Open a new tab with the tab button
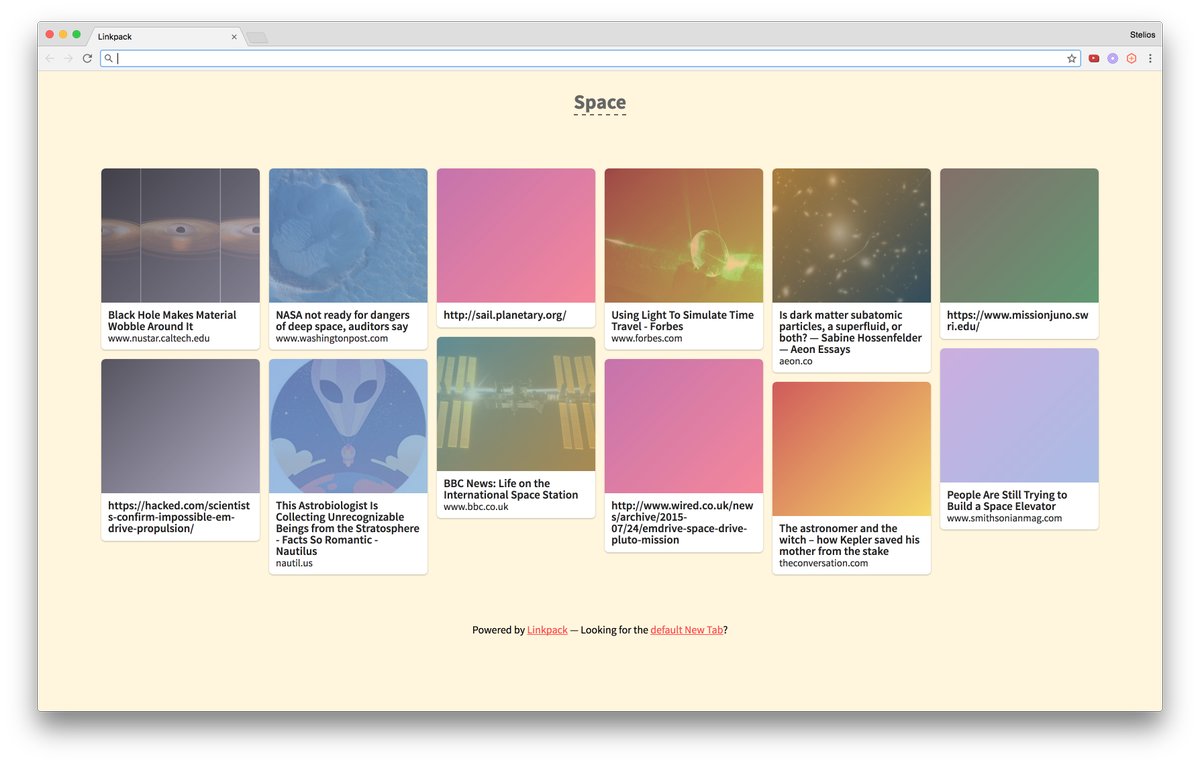Image resolution: width=1200 pixels, height=765 pixels. tap(257, 38)
